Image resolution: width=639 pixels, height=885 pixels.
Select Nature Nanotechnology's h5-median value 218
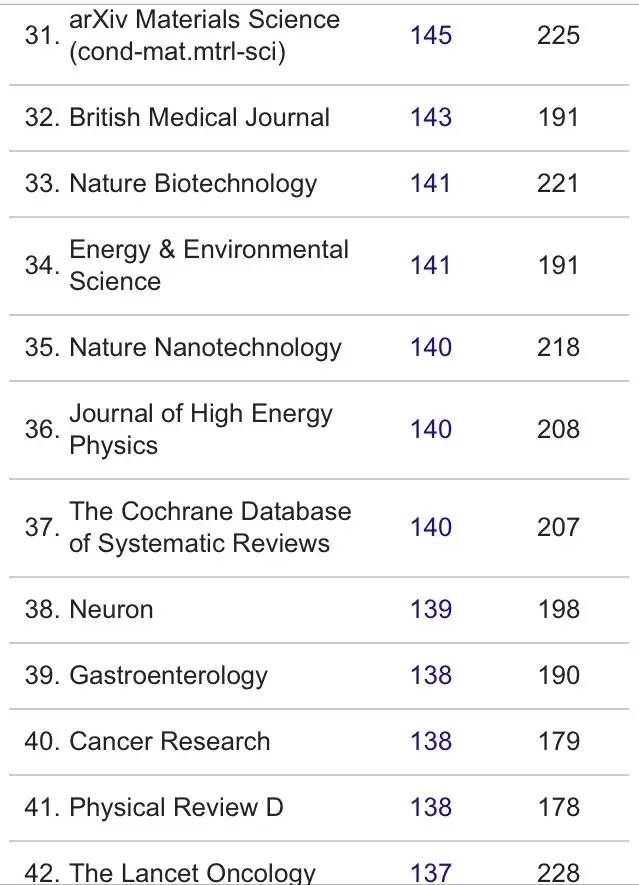click(x=558, y=348)
